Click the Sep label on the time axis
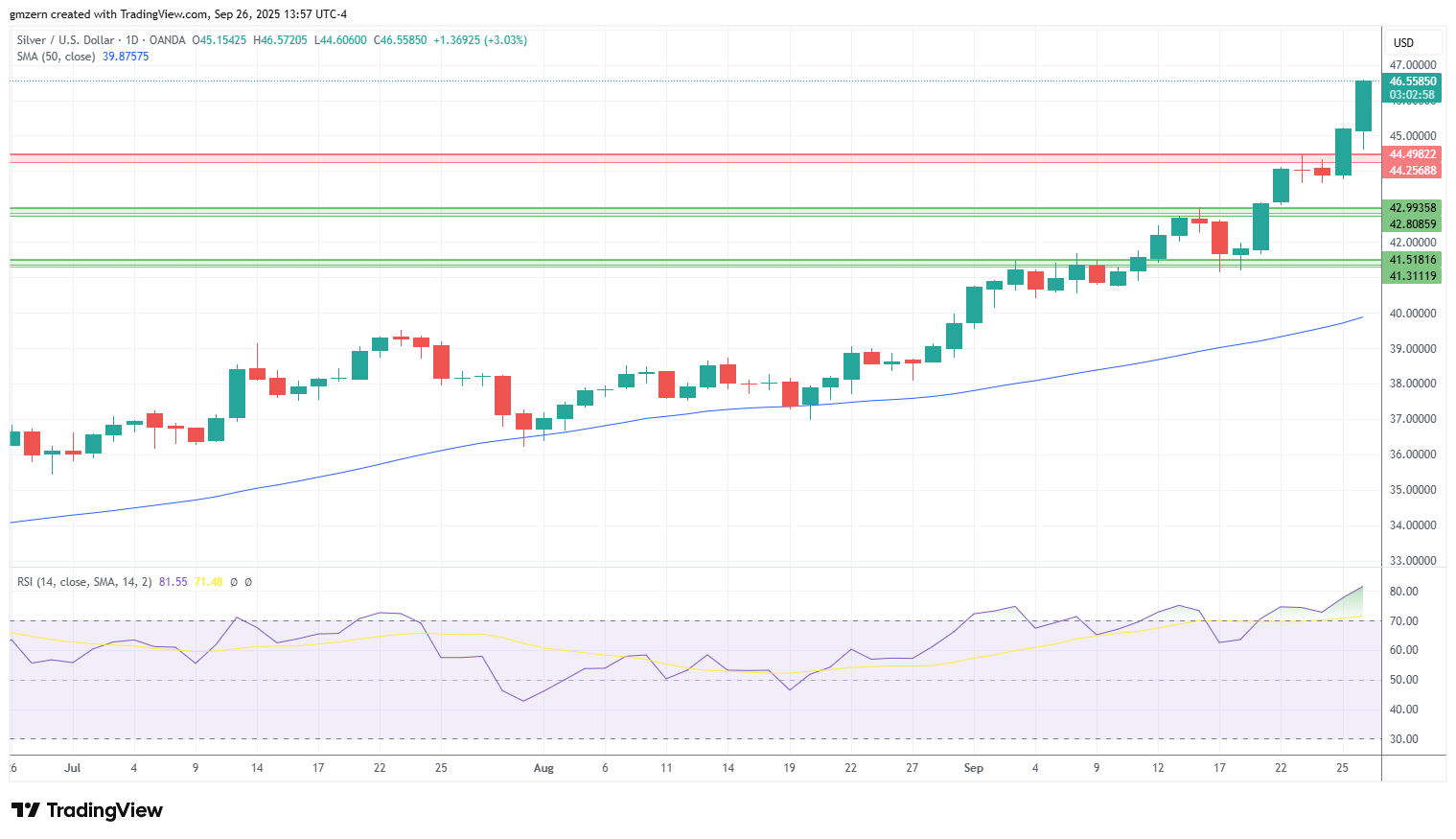 click(x=974, y=768)
